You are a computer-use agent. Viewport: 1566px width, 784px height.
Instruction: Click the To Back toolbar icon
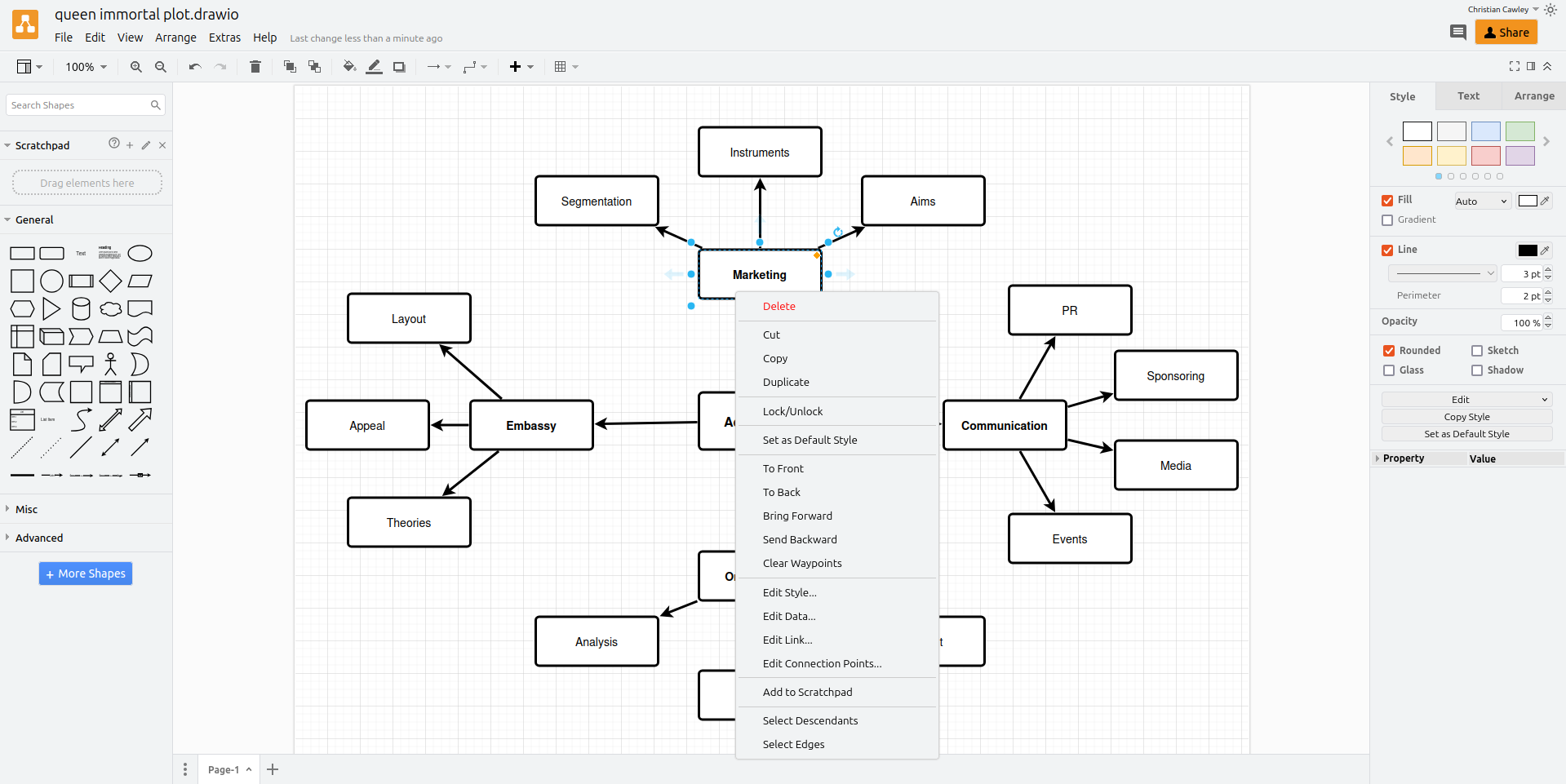coord(314,67)
